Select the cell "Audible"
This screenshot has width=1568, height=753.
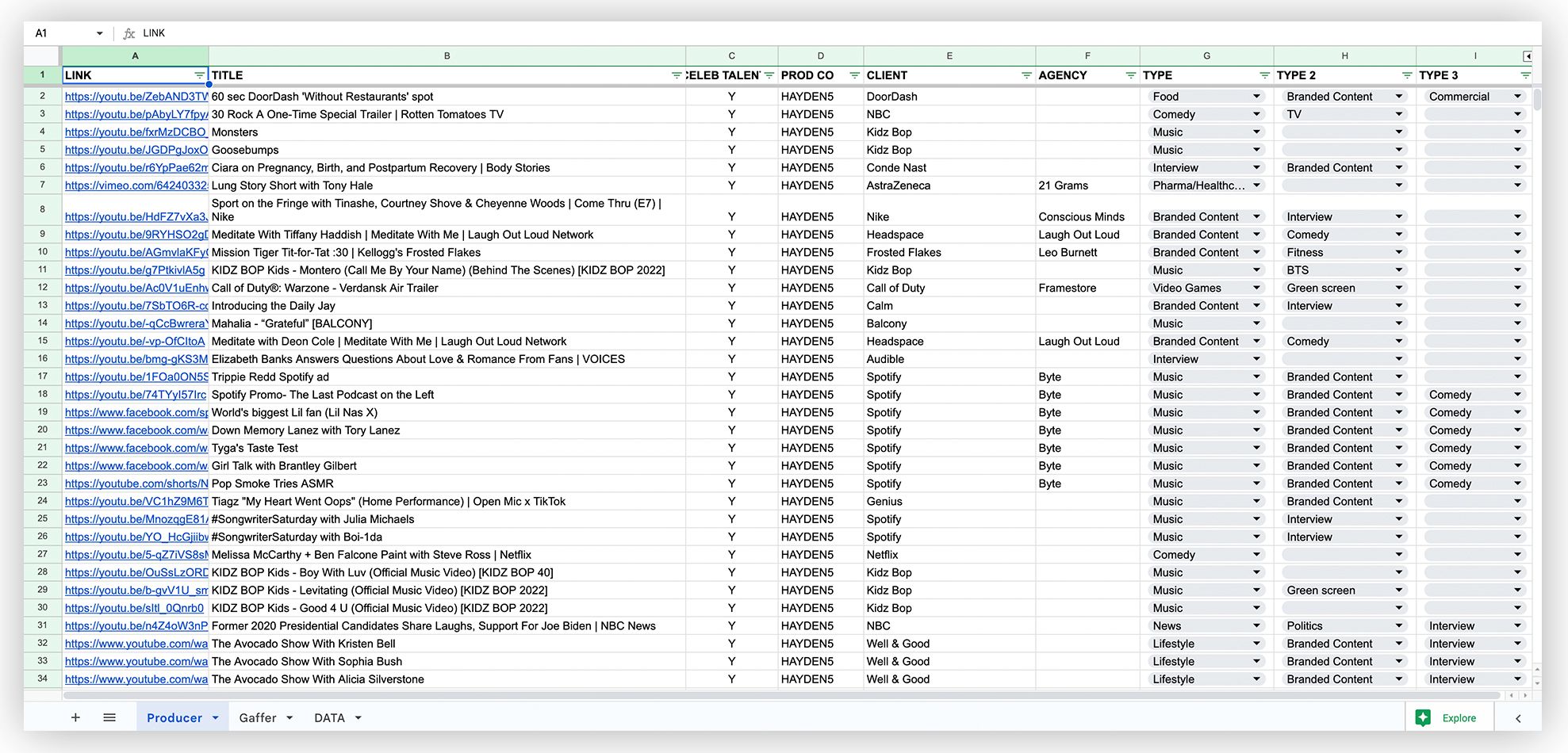949,359
